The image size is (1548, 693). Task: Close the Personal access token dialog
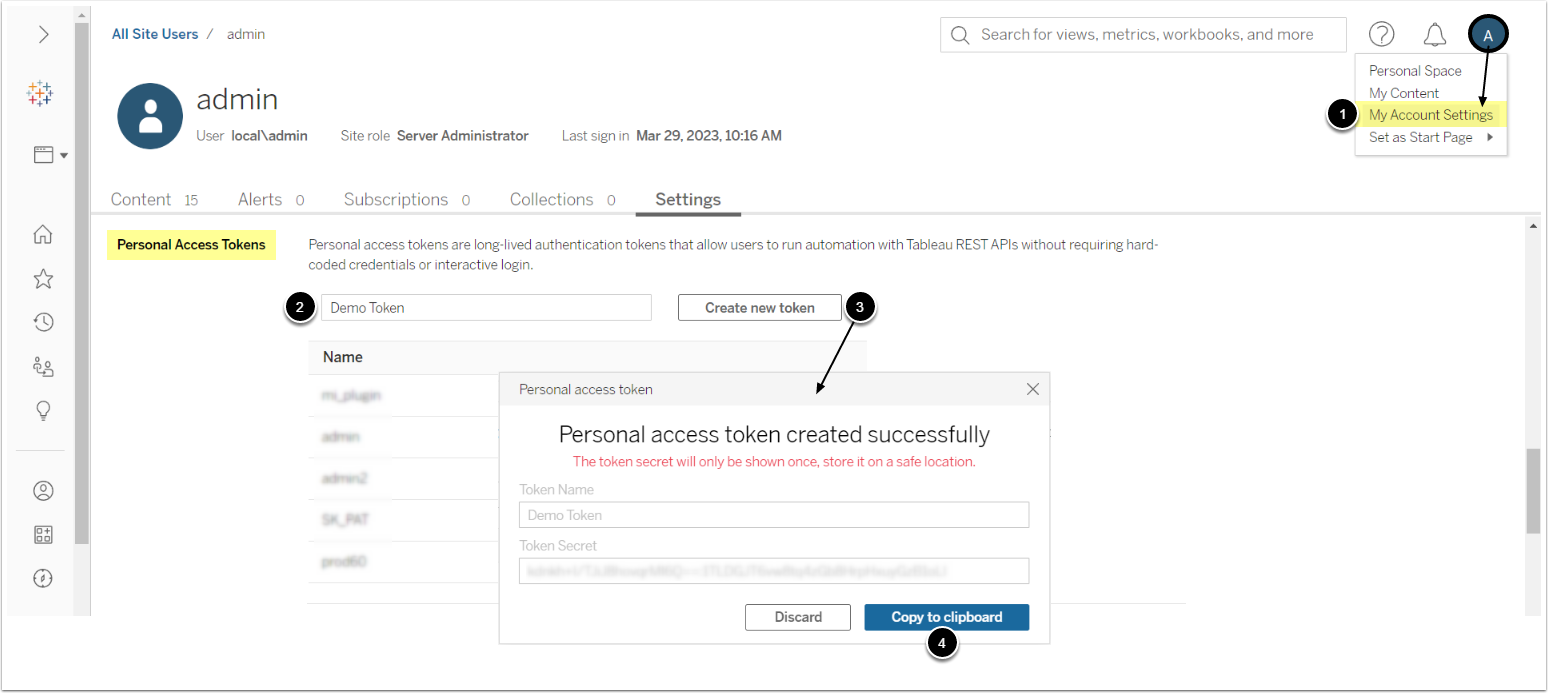(1033, 389)
